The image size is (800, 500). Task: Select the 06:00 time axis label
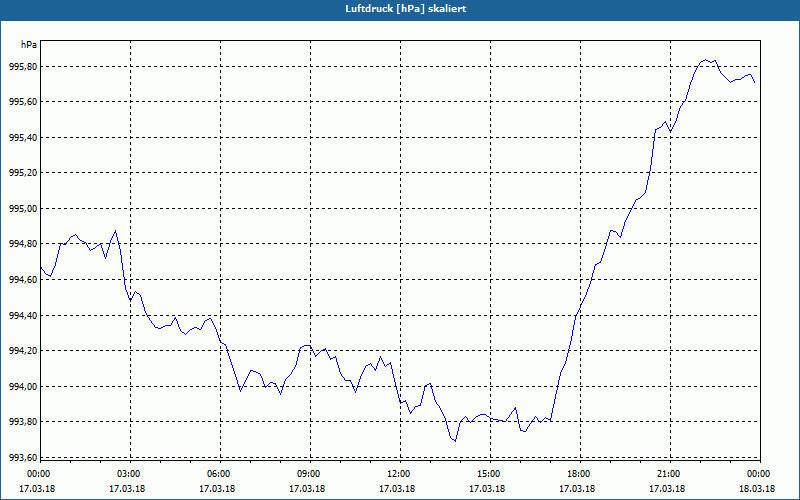point(217,474)
